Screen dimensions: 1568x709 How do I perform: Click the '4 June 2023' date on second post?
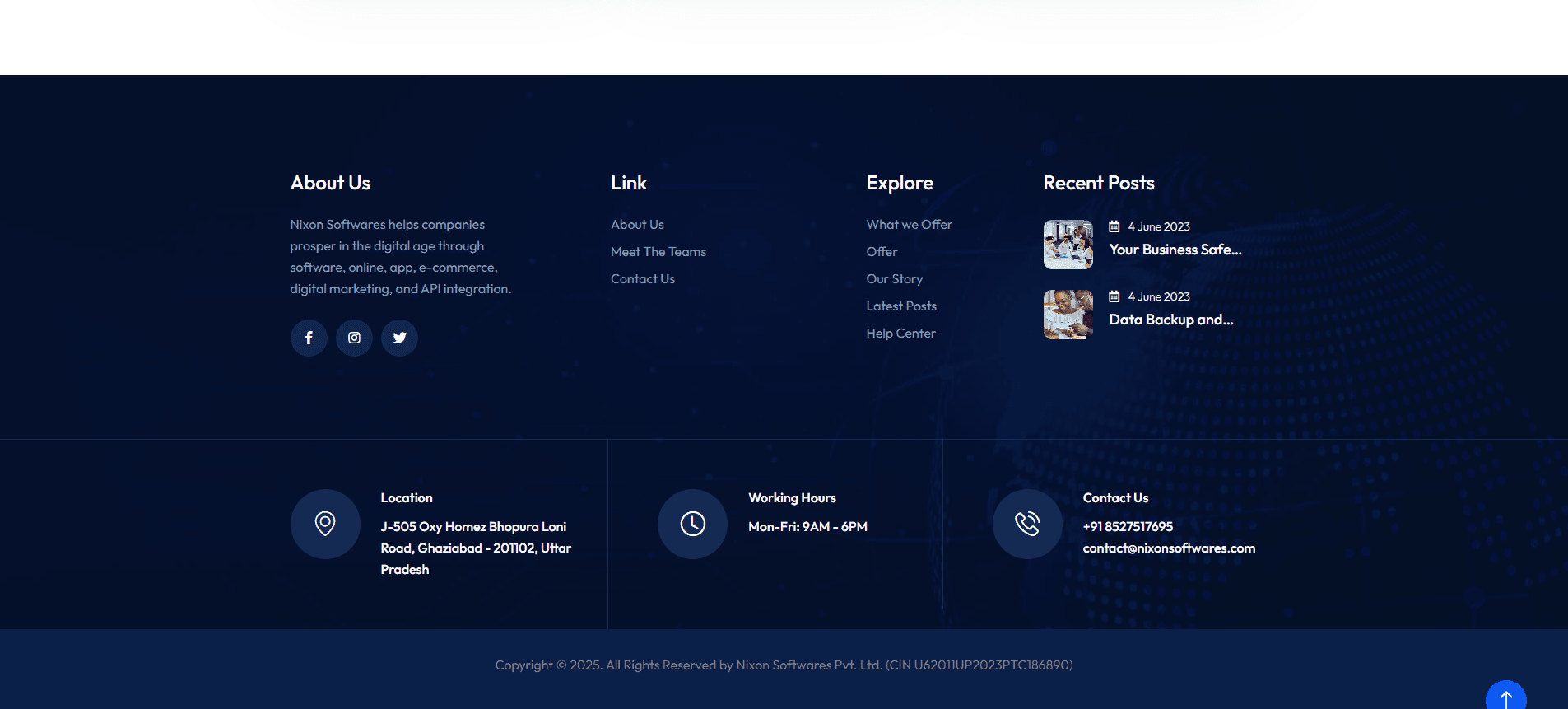[1159, 296]
